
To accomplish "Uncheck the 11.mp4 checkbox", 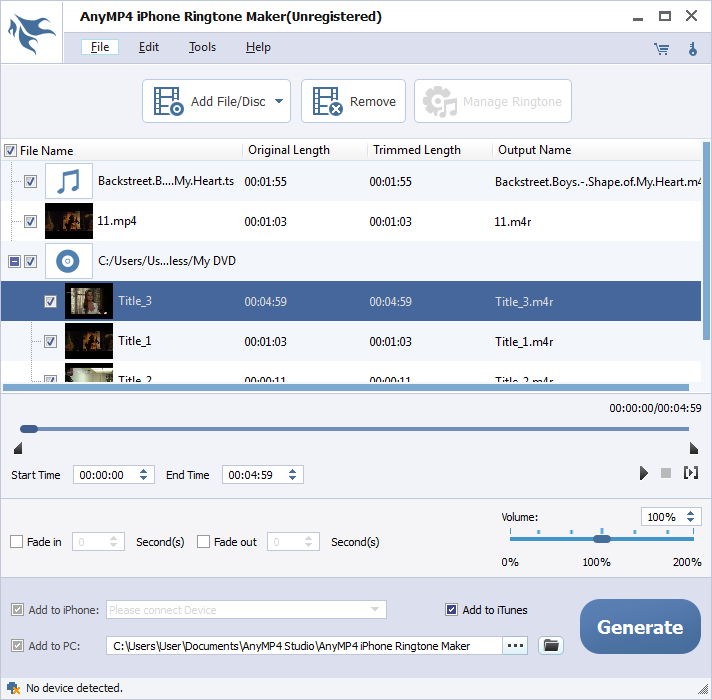I will point(30,222).
